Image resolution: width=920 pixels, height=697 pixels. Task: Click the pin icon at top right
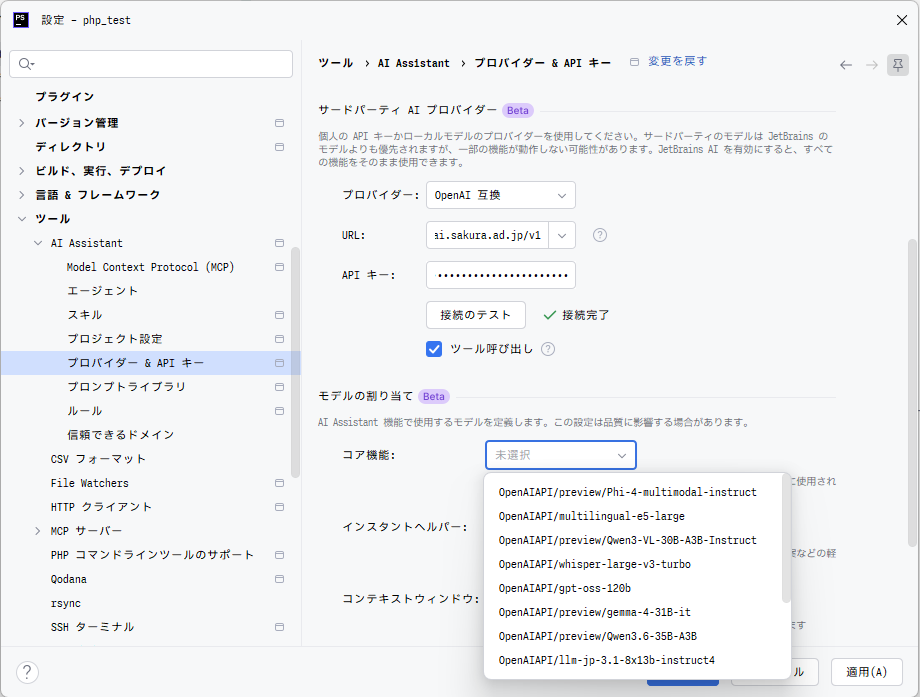(898, 65)
